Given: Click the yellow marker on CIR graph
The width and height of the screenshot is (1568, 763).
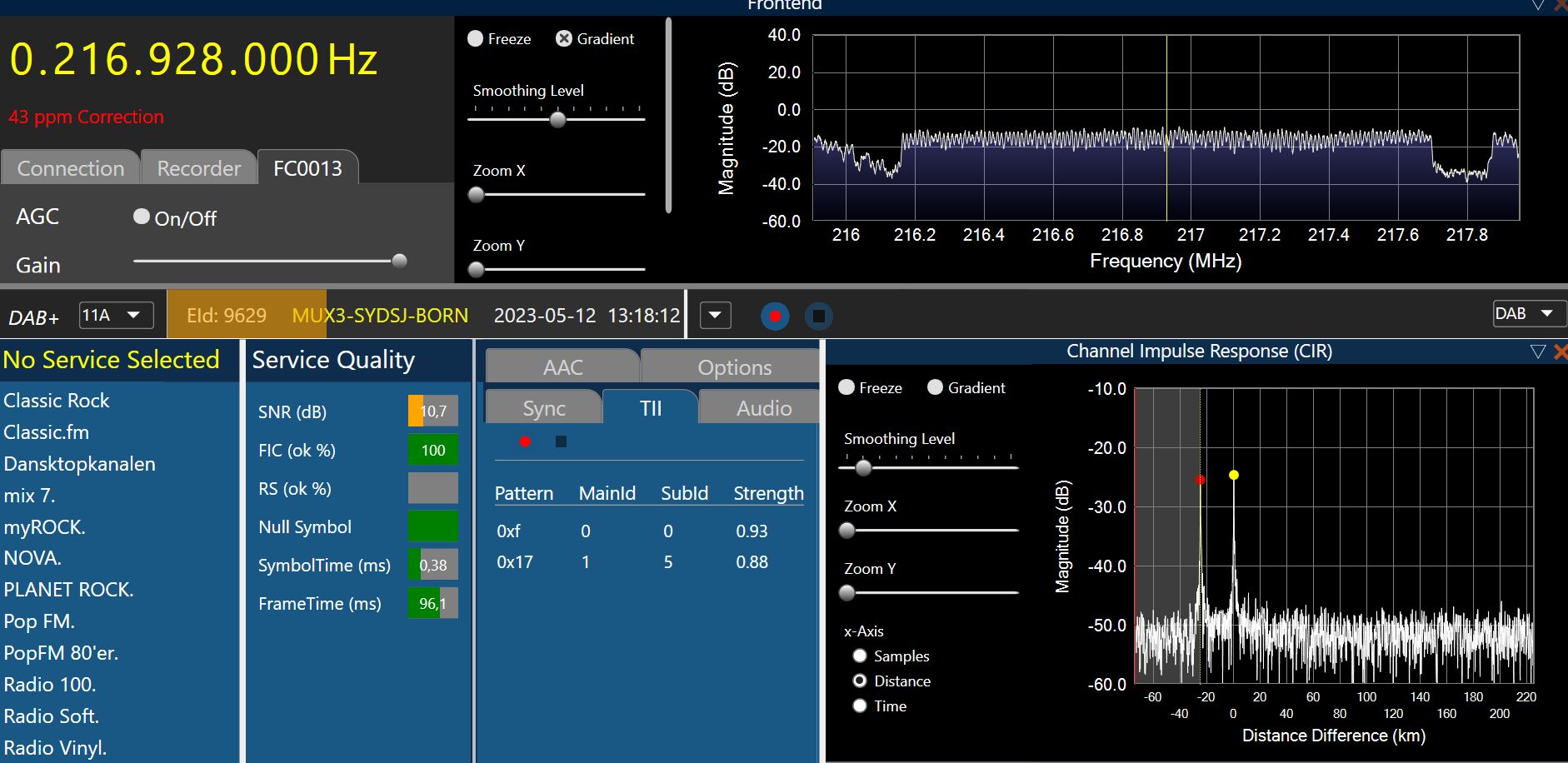Looking at the screenshot, I should [1234, 475].
